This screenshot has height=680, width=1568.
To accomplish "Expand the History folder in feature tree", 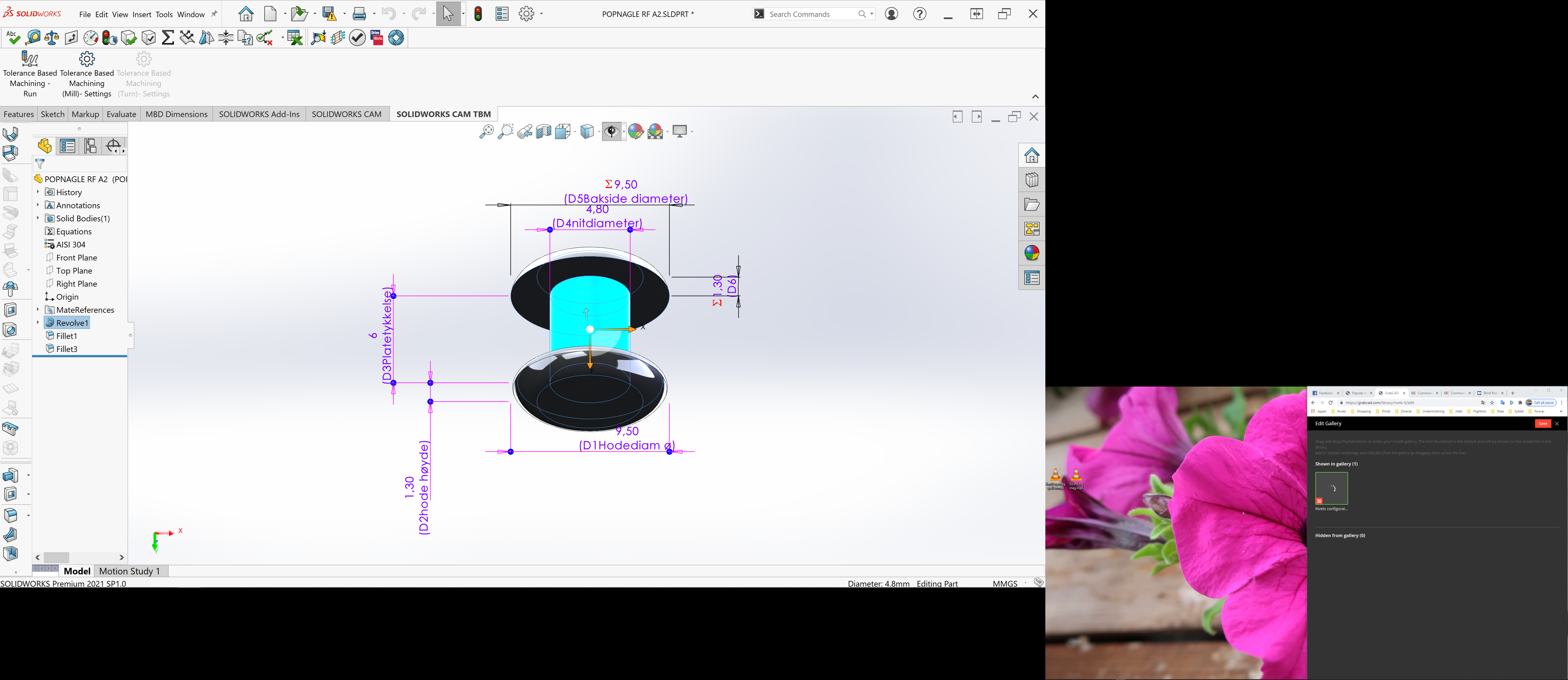I will (38, 192).
